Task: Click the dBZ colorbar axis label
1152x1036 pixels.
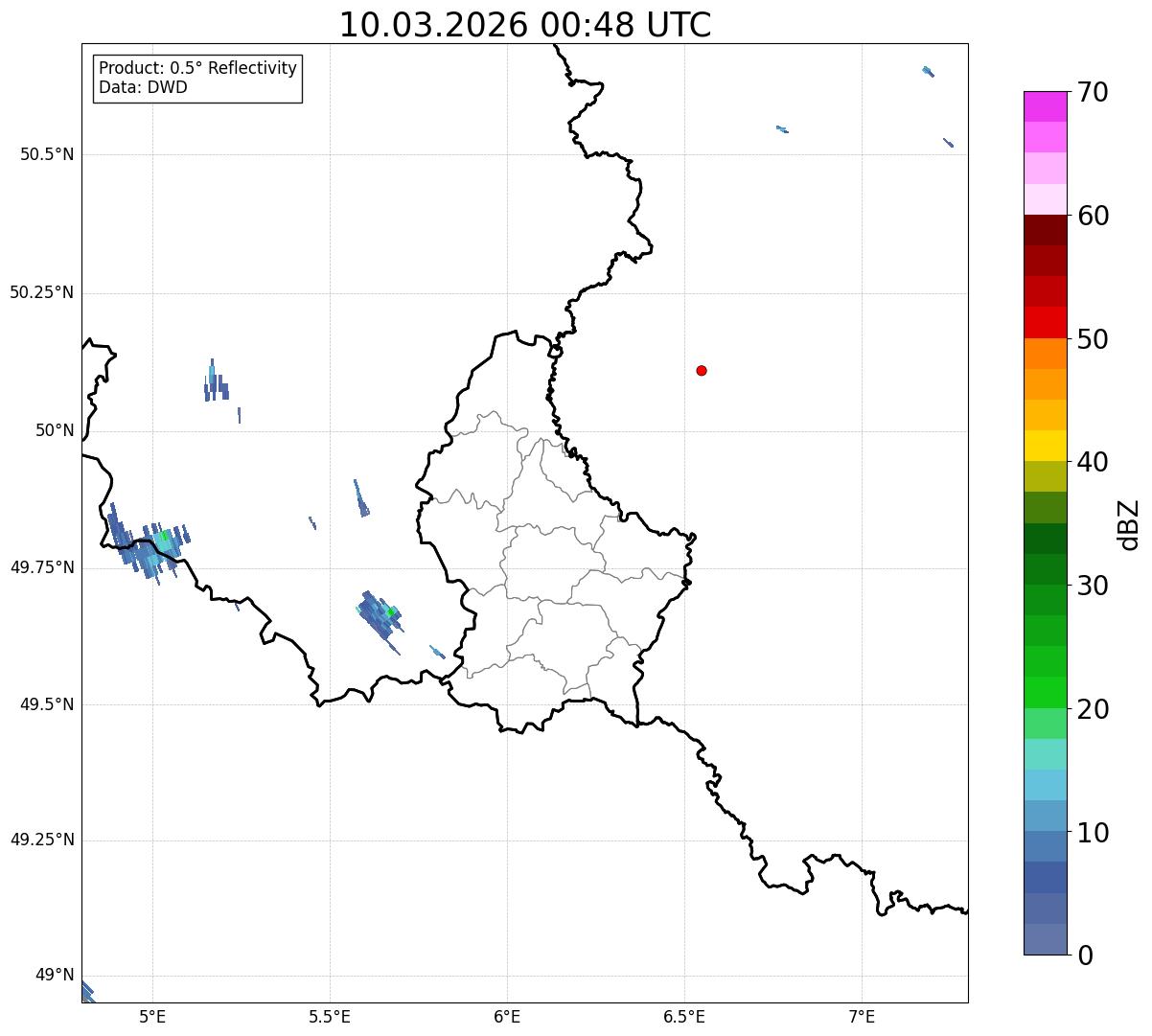Action: pyautogui.click(x=1129, y=524)
